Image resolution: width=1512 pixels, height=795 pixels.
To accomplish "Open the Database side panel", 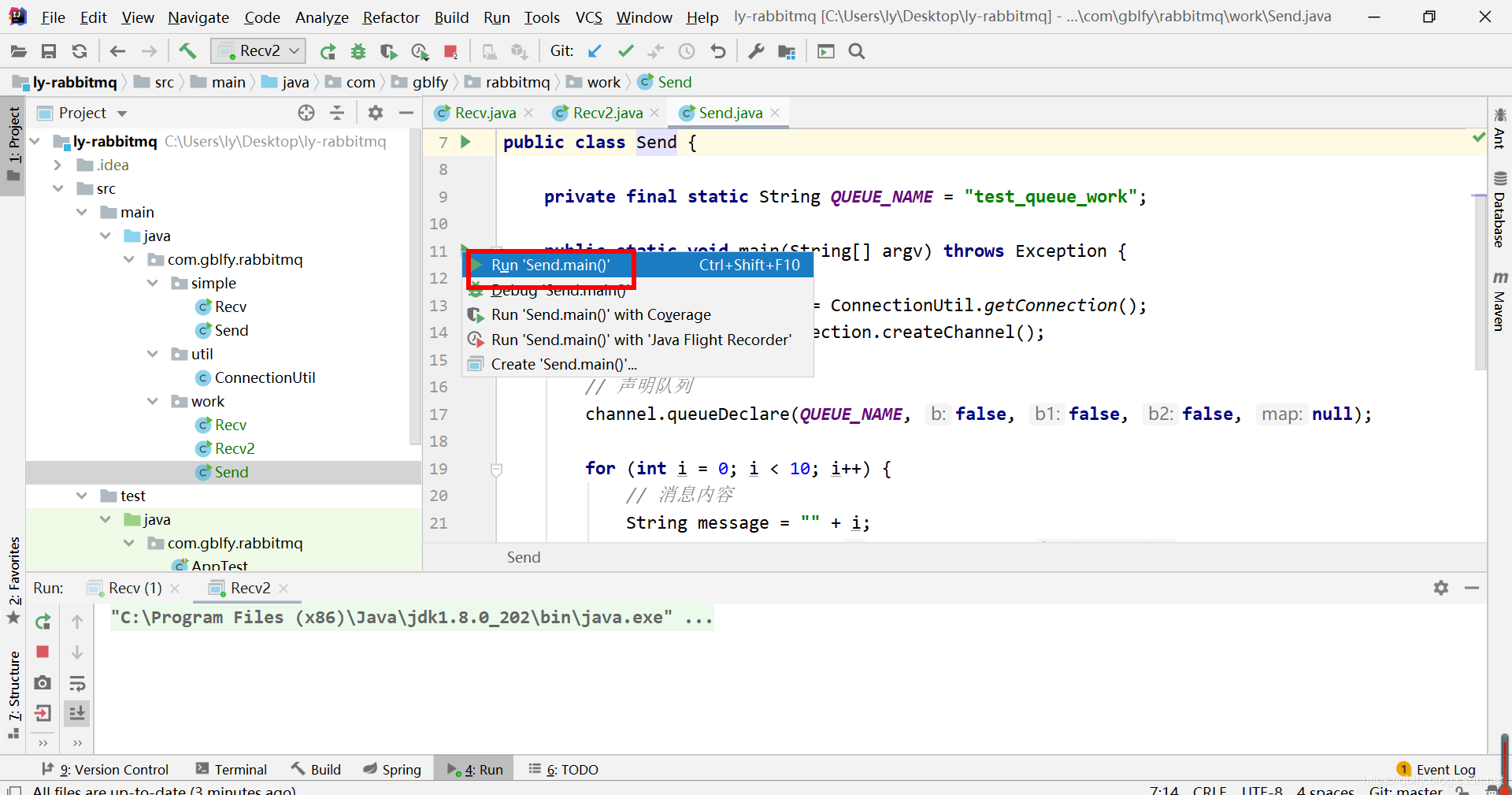I will (1500, 210).
